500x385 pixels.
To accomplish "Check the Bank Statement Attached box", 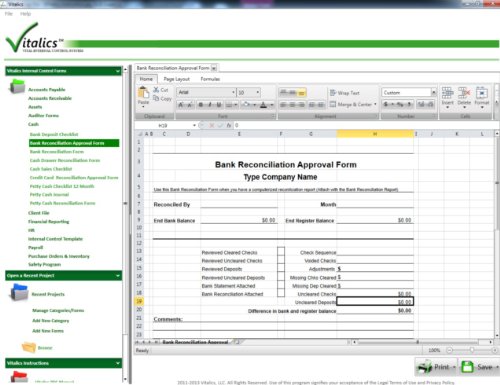I will (281, 284).
